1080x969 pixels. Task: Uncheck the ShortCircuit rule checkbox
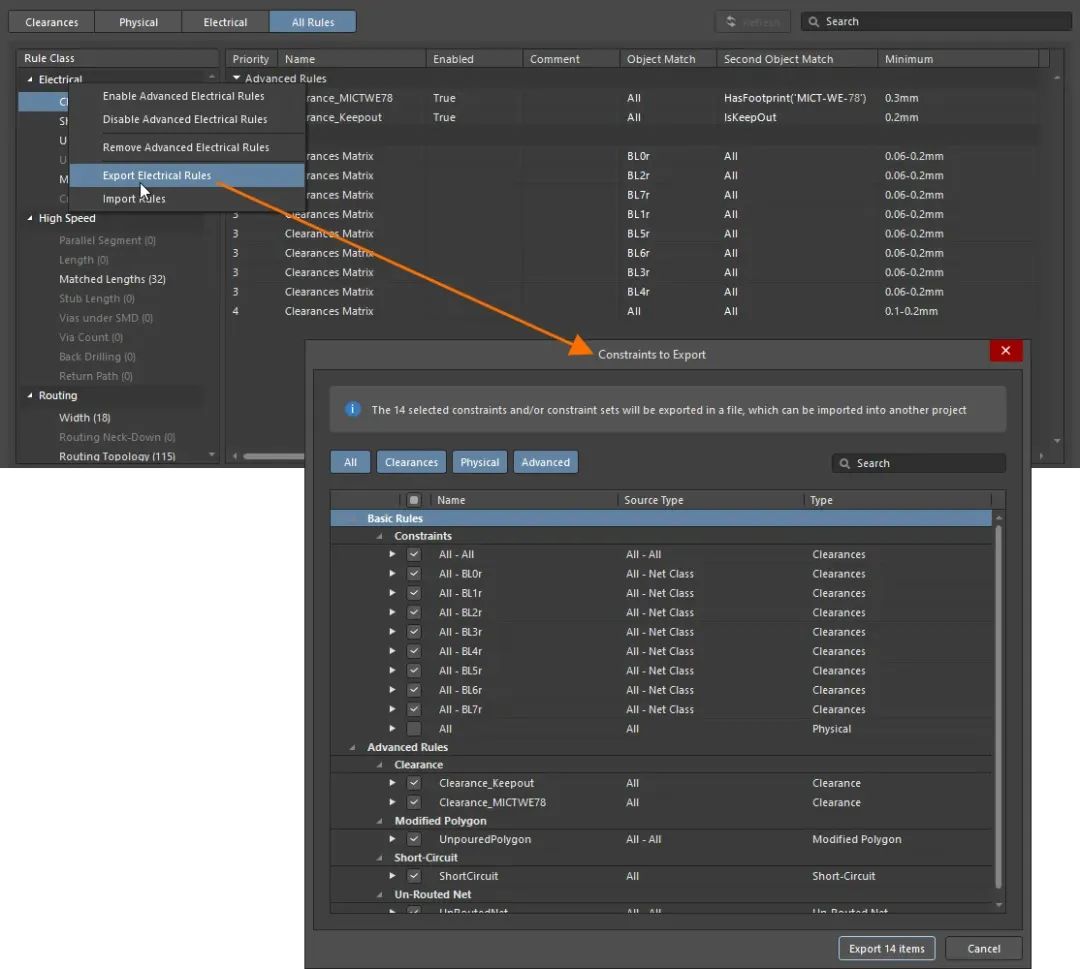(x=414, y=875)
